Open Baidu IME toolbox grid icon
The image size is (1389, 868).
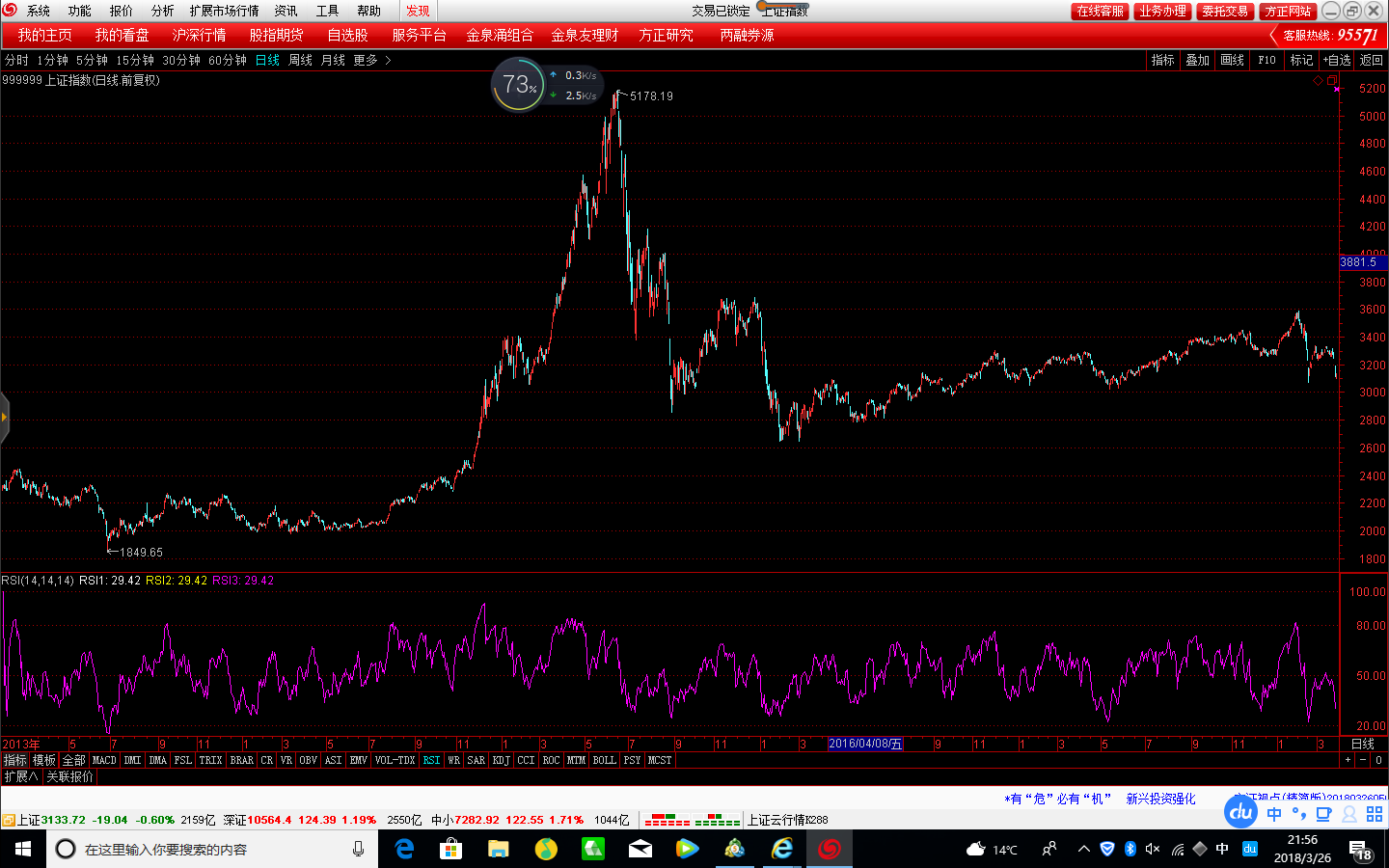[1375, 814]
